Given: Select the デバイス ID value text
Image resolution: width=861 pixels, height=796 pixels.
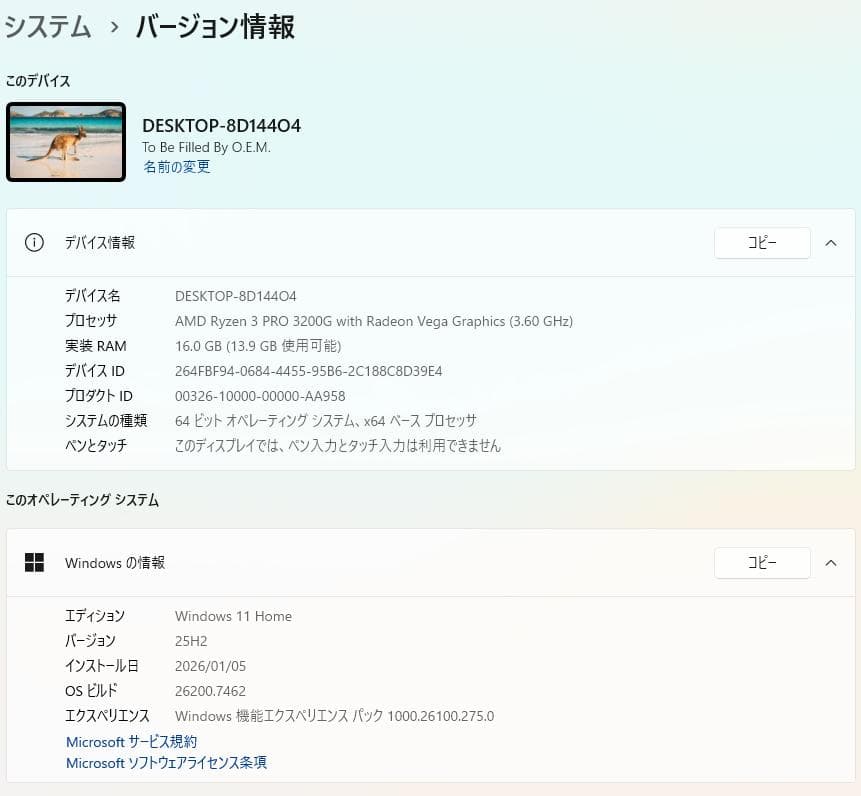Looking at the screenshot, I should pyautogui.click(x=310, y=370).
